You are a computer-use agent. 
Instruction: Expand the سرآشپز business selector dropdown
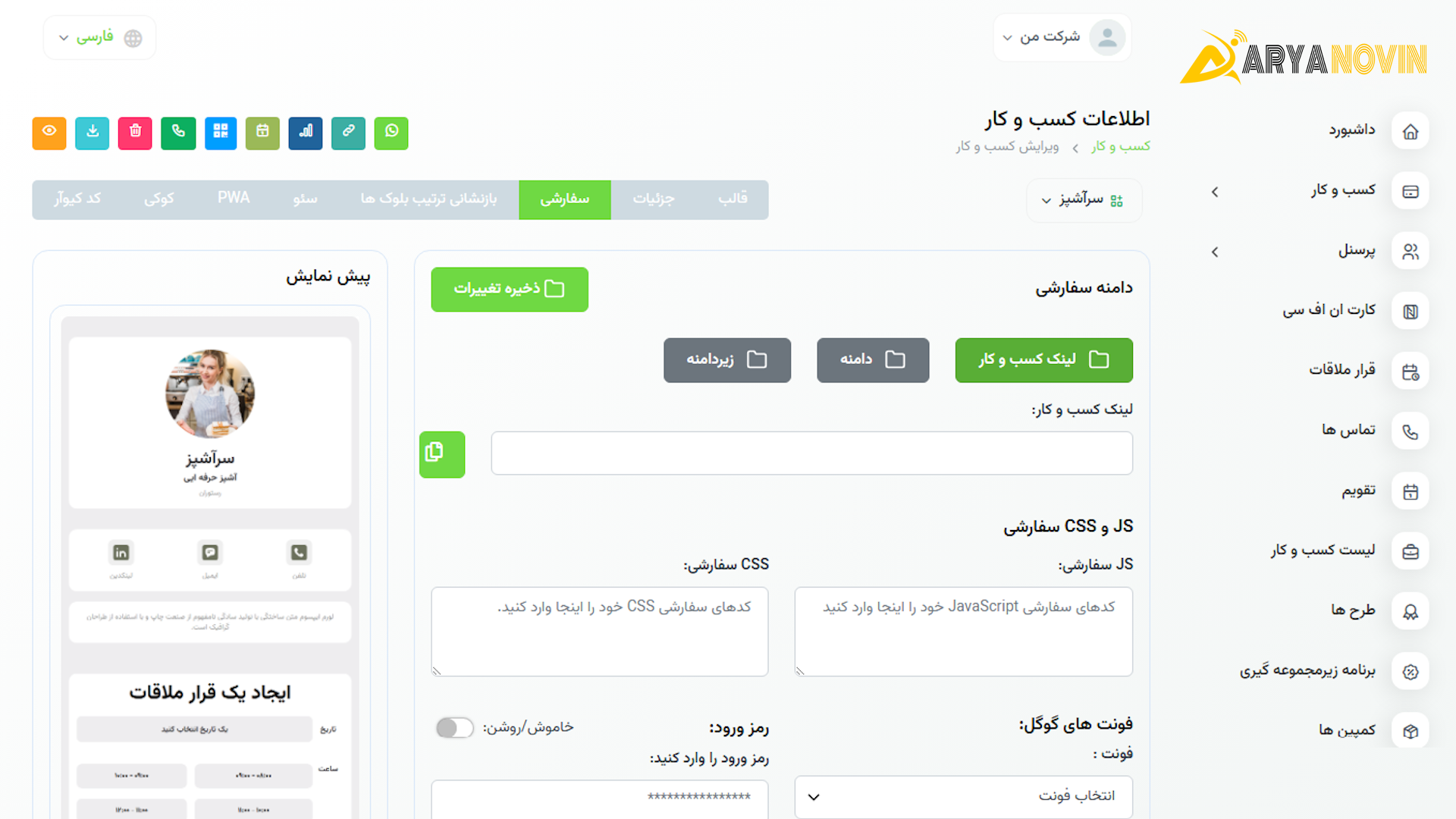tap(1084, 200)
